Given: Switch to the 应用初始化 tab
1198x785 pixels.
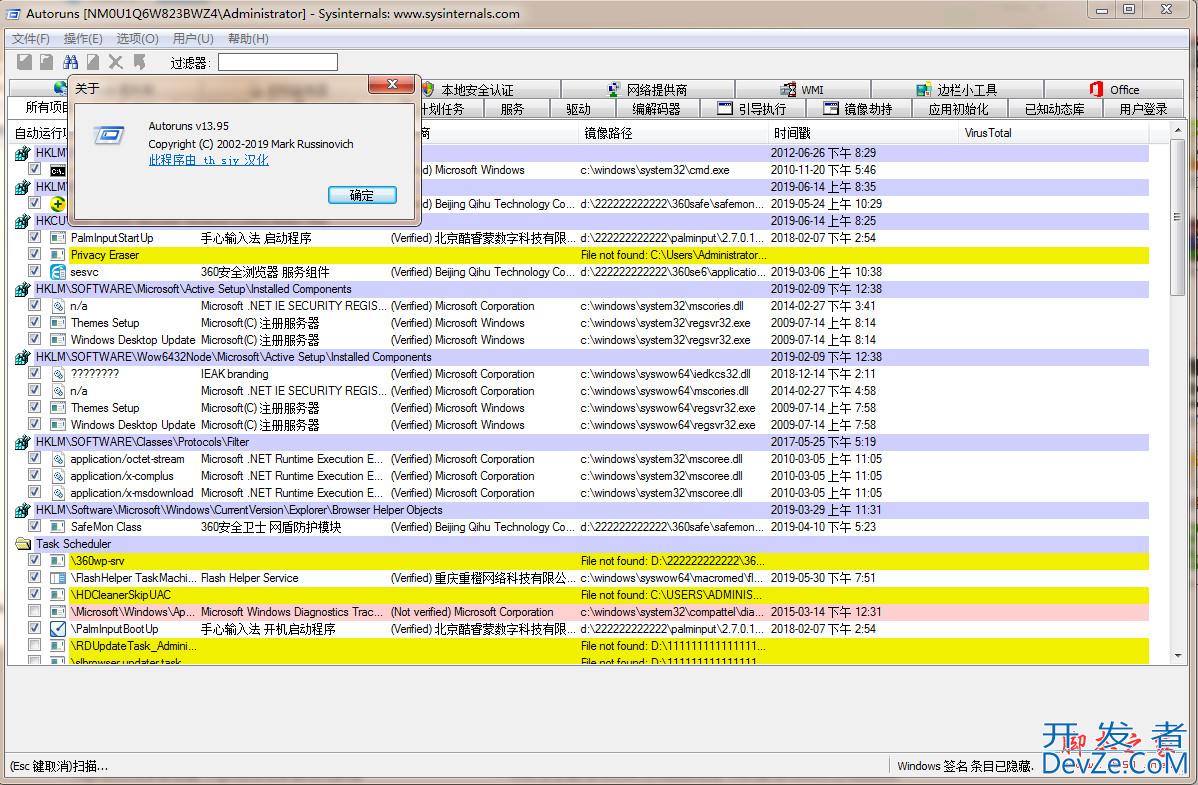Looking at the screenshot, I should (959, 109).
